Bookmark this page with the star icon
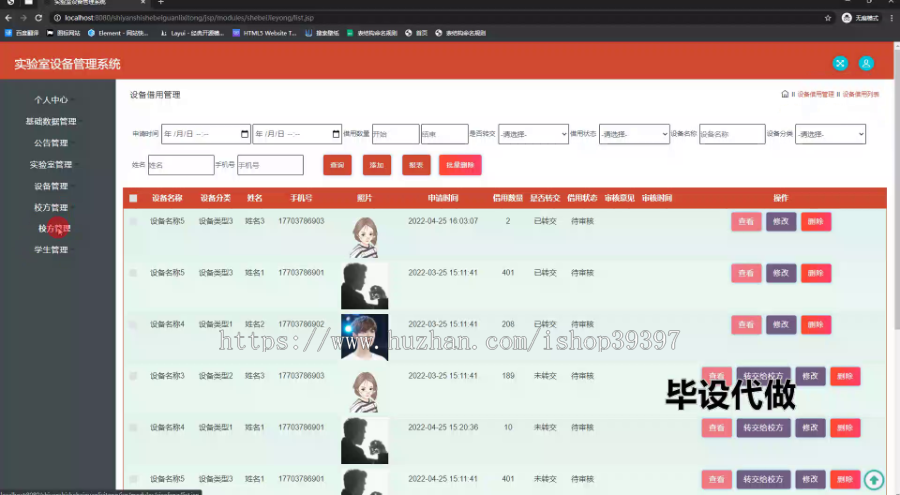This screenshot has height=495, width=900. click(828, 18)
